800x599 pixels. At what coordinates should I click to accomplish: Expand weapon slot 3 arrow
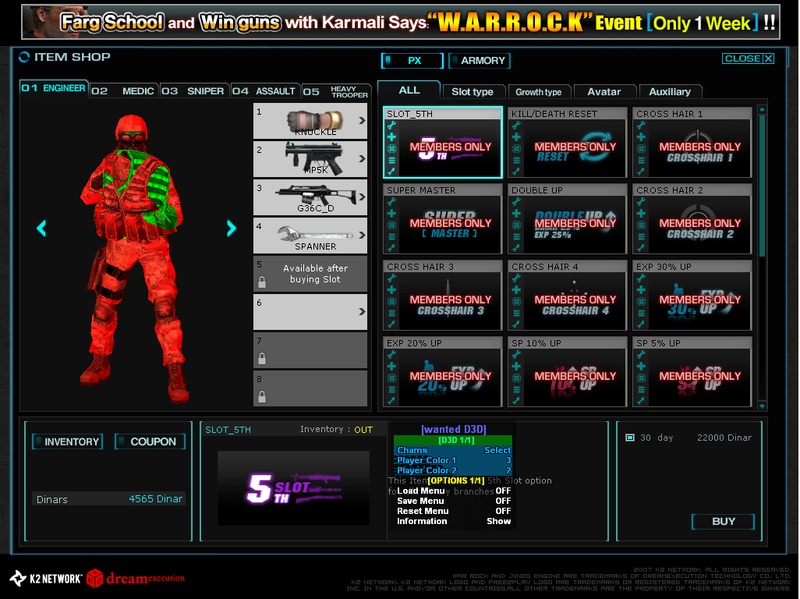[x=362, y=197]
